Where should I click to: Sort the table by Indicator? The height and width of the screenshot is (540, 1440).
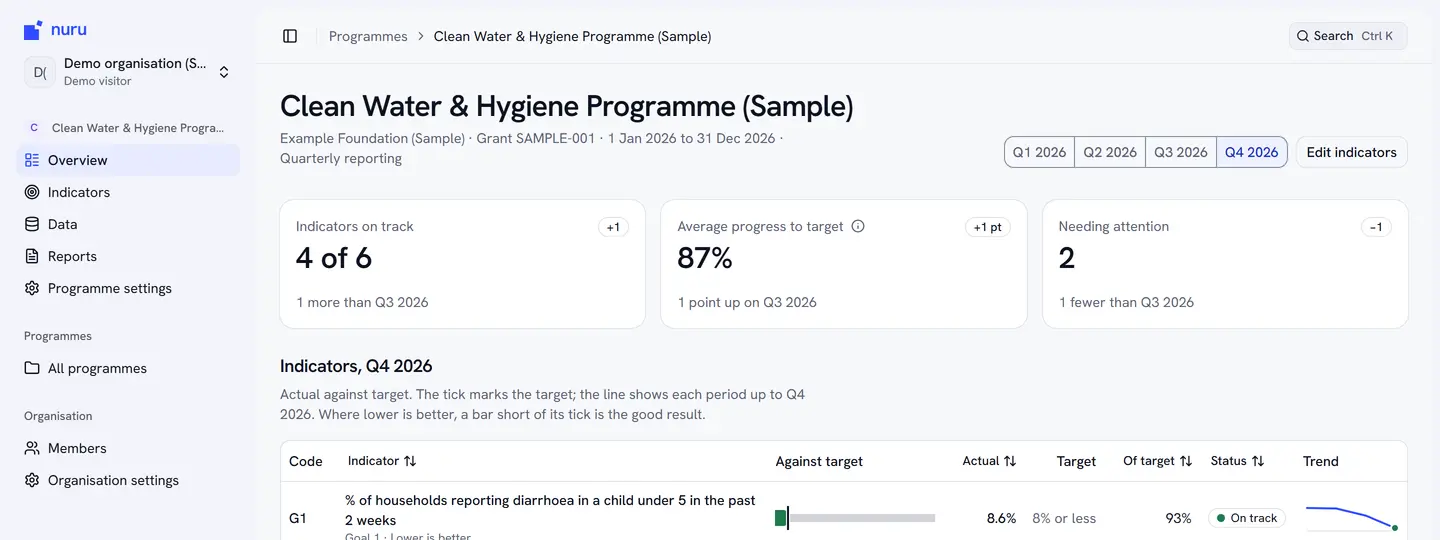(382, 461)
